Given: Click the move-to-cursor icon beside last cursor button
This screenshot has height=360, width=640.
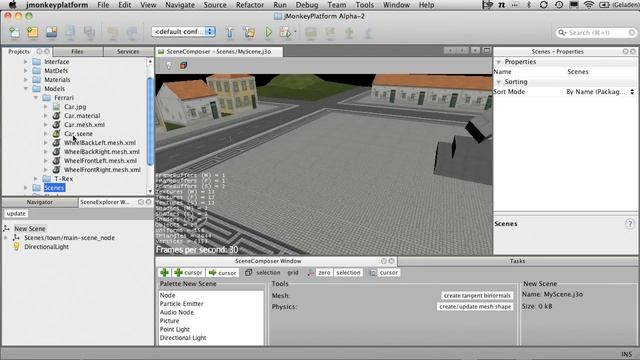Looking at the screenshot, I should coord(373,272).
